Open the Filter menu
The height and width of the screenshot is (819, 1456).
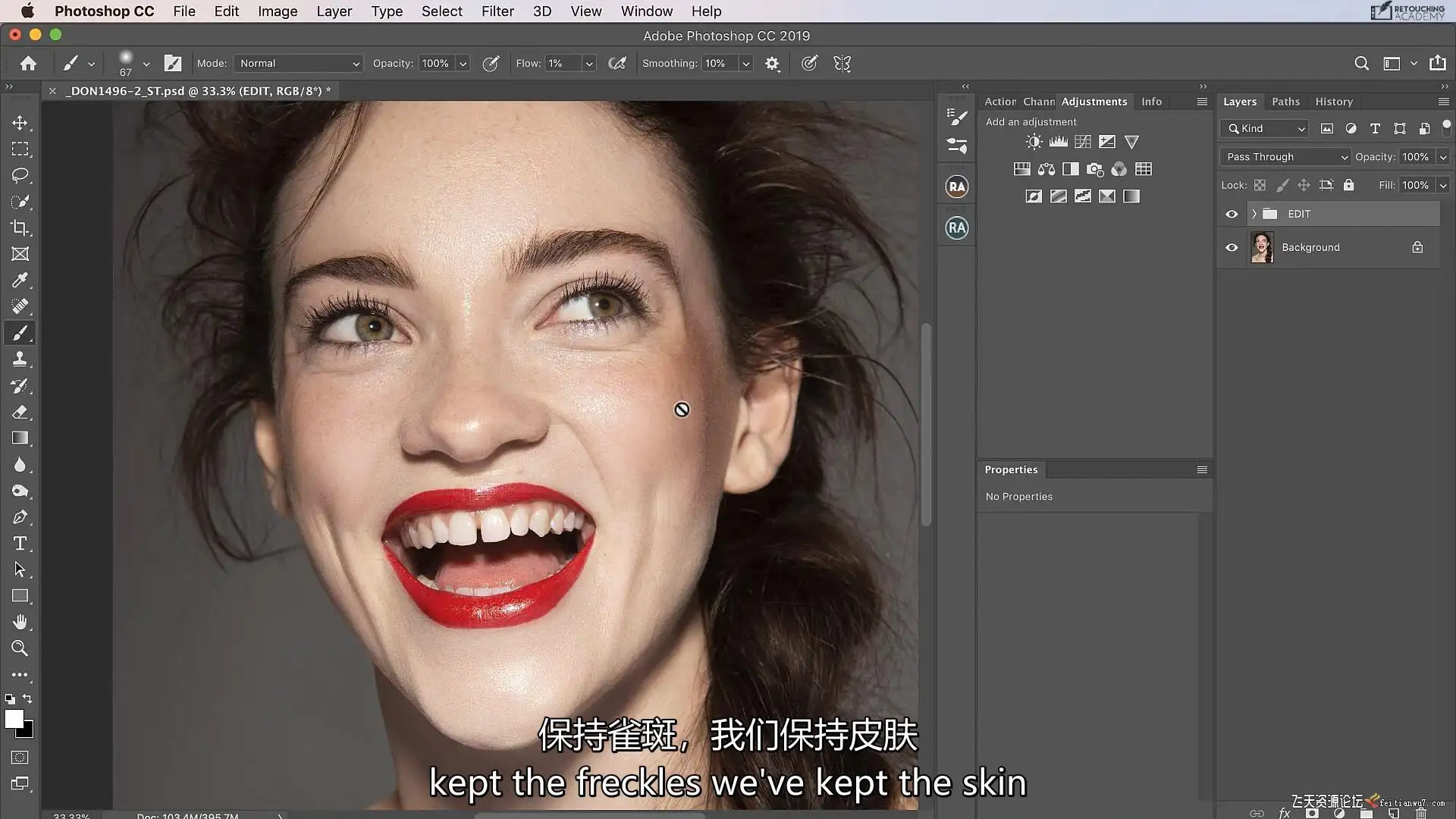[x=497, y=11]
